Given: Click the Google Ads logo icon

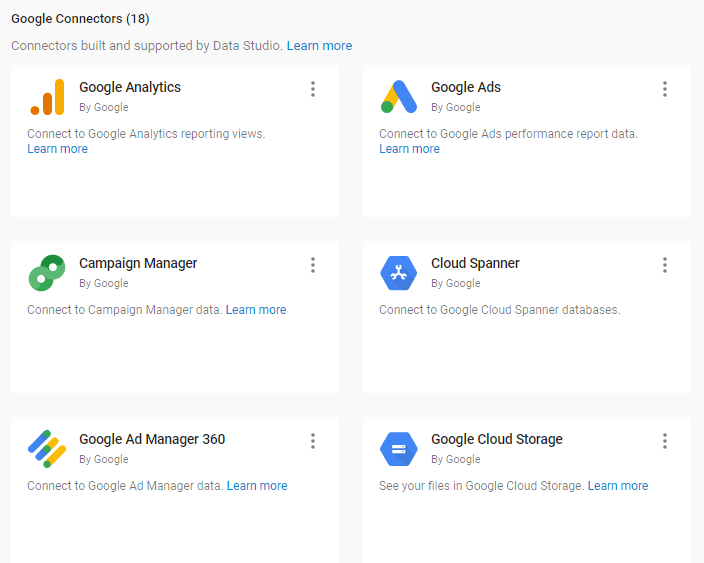Looking at the screenshot, I should pos(399,97).
